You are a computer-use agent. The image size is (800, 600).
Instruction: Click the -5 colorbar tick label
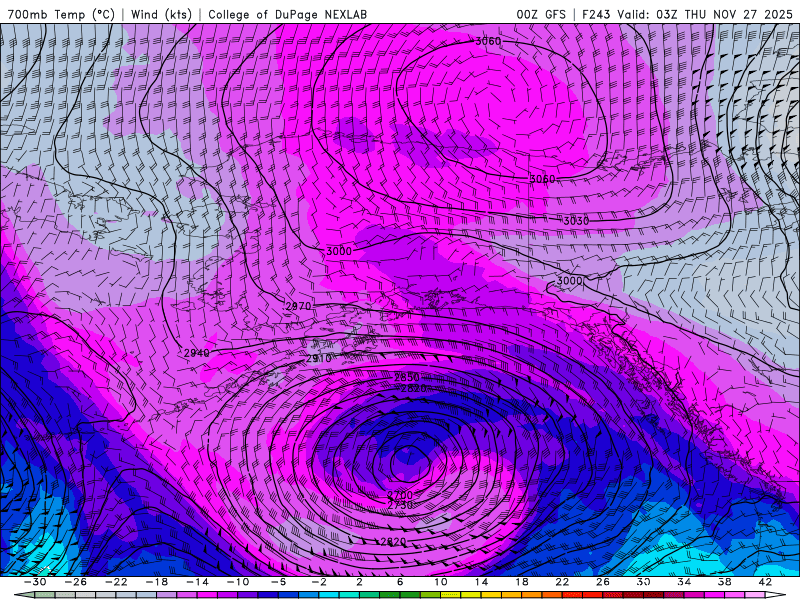click(x=278, y=582)
